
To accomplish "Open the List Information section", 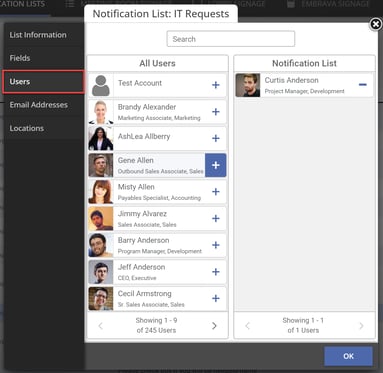I will coord(43,35).
